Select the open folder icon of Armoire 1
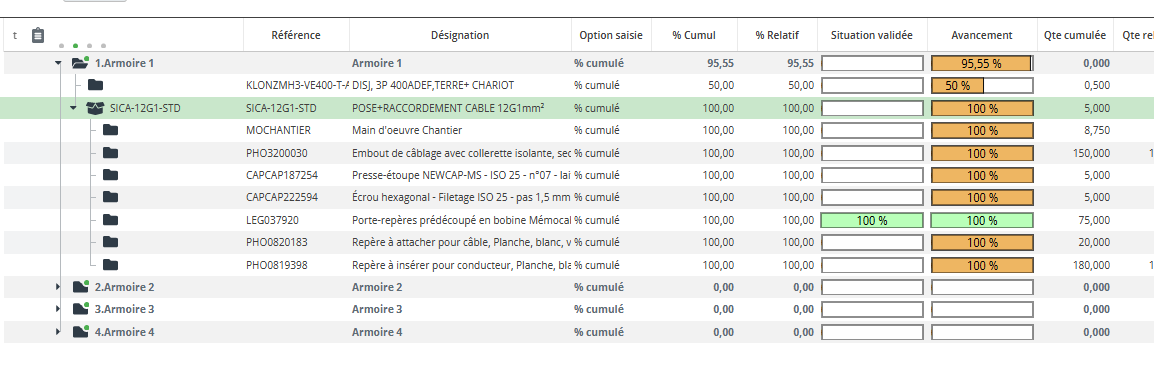Screen dimensions: 1154x371 [x=80, y=63]
